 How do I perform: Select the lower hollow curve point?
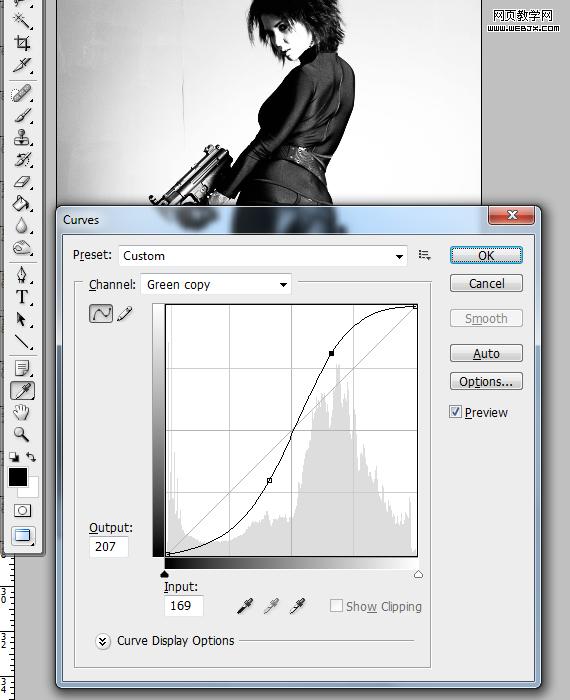pos(269,480)
